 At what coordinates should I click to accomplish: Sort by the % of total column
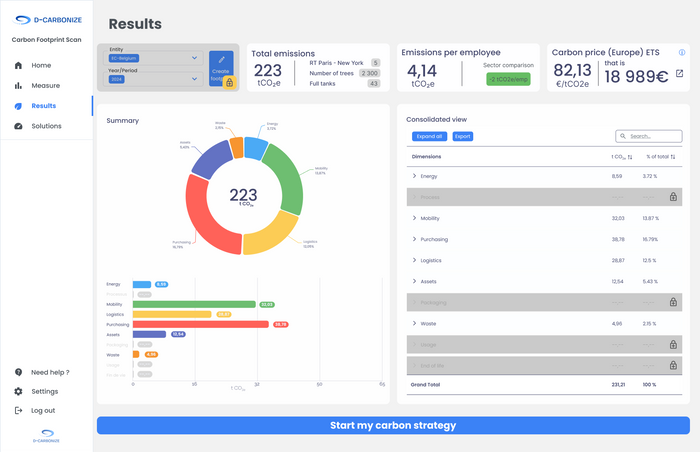pyautogui.click(x=661, y=157)
